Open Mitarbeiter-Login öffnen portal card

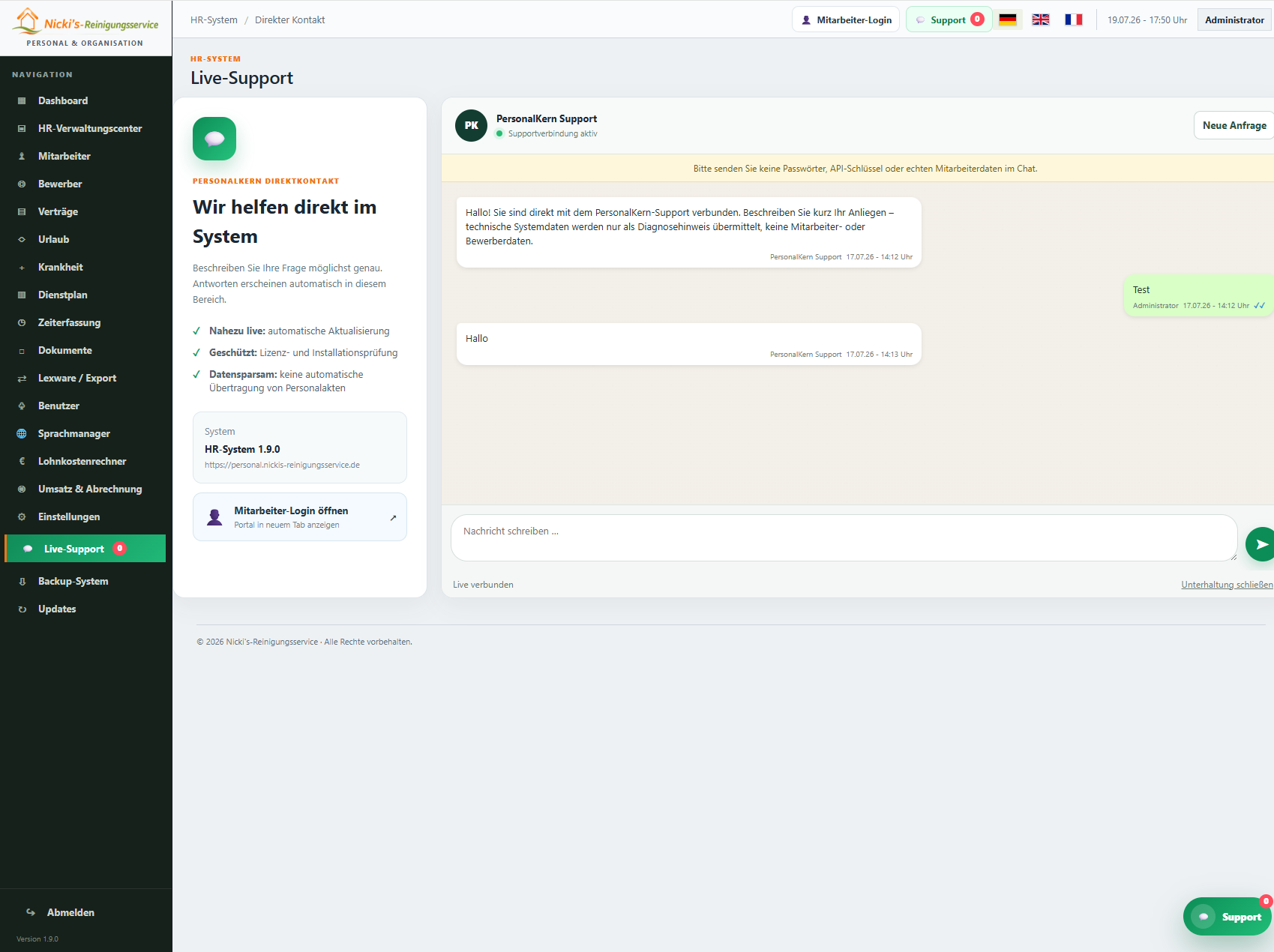[x=300, y=516]
